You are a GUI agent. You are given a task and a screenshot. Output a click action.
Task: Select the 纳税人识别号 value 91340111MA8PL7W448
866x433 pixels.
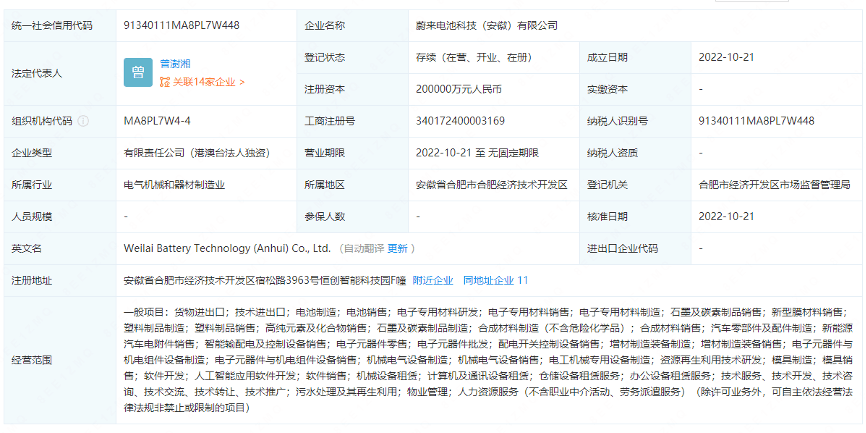(x=757, y=121)
